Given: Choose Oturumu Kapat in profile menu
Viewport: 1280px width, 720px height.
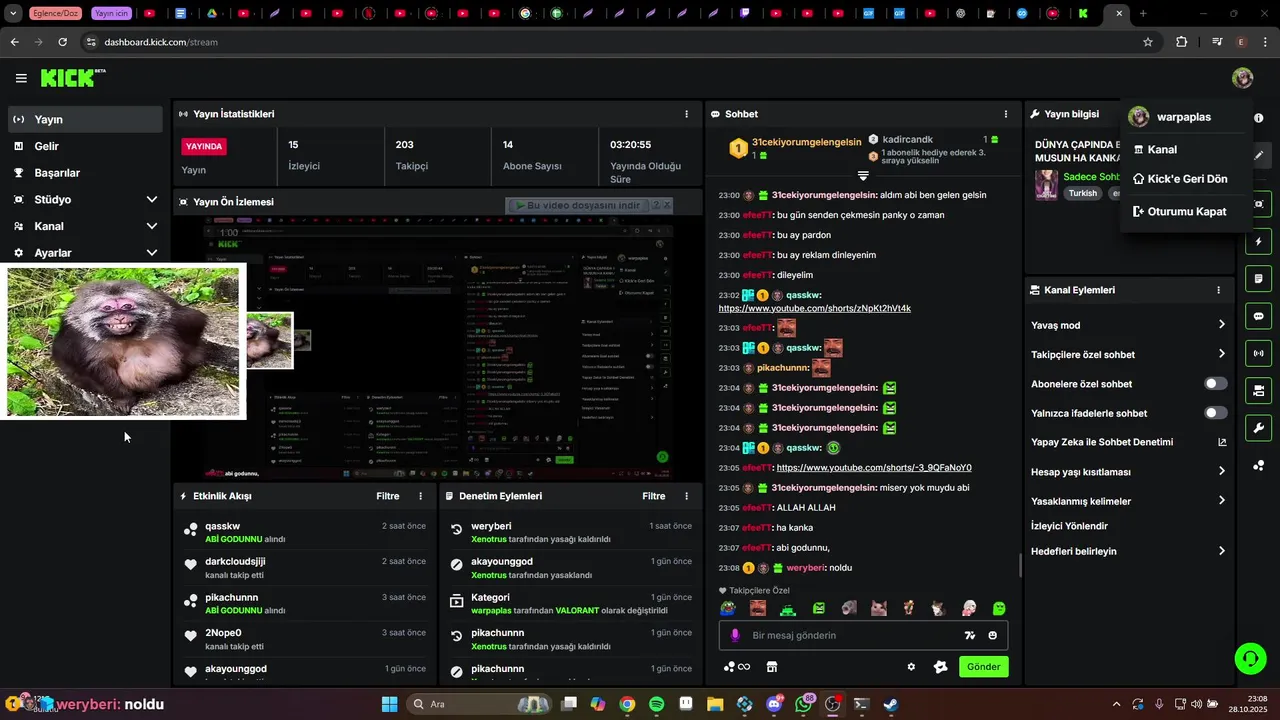Looking at the screenshot, I should coord(1185,212).
